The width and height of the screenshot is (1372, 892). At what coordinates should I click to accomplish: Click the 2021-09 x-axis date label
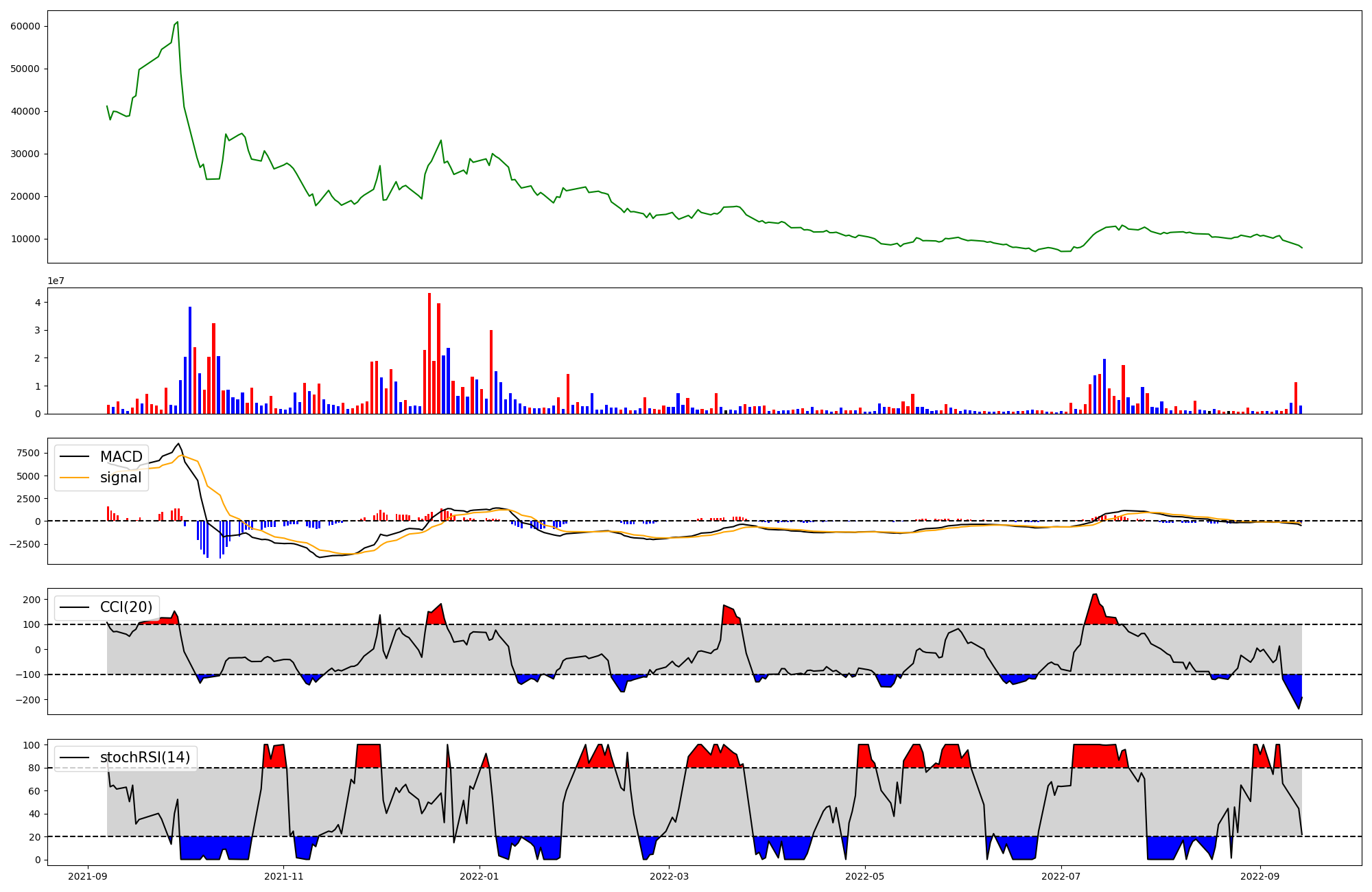(87, 876)
